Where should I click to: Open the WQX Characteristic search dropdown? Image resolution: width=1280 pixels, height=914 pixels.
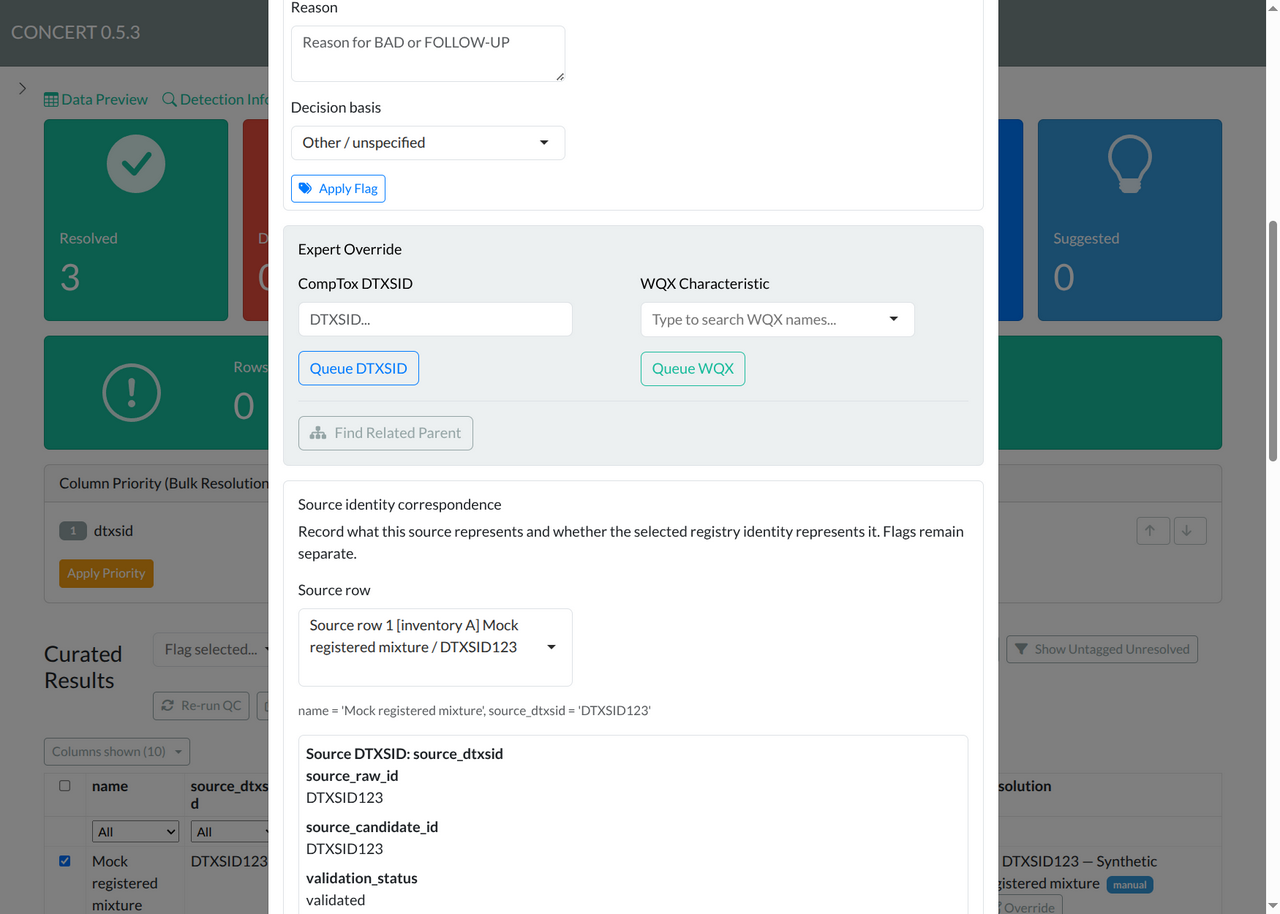click(777, 320)
